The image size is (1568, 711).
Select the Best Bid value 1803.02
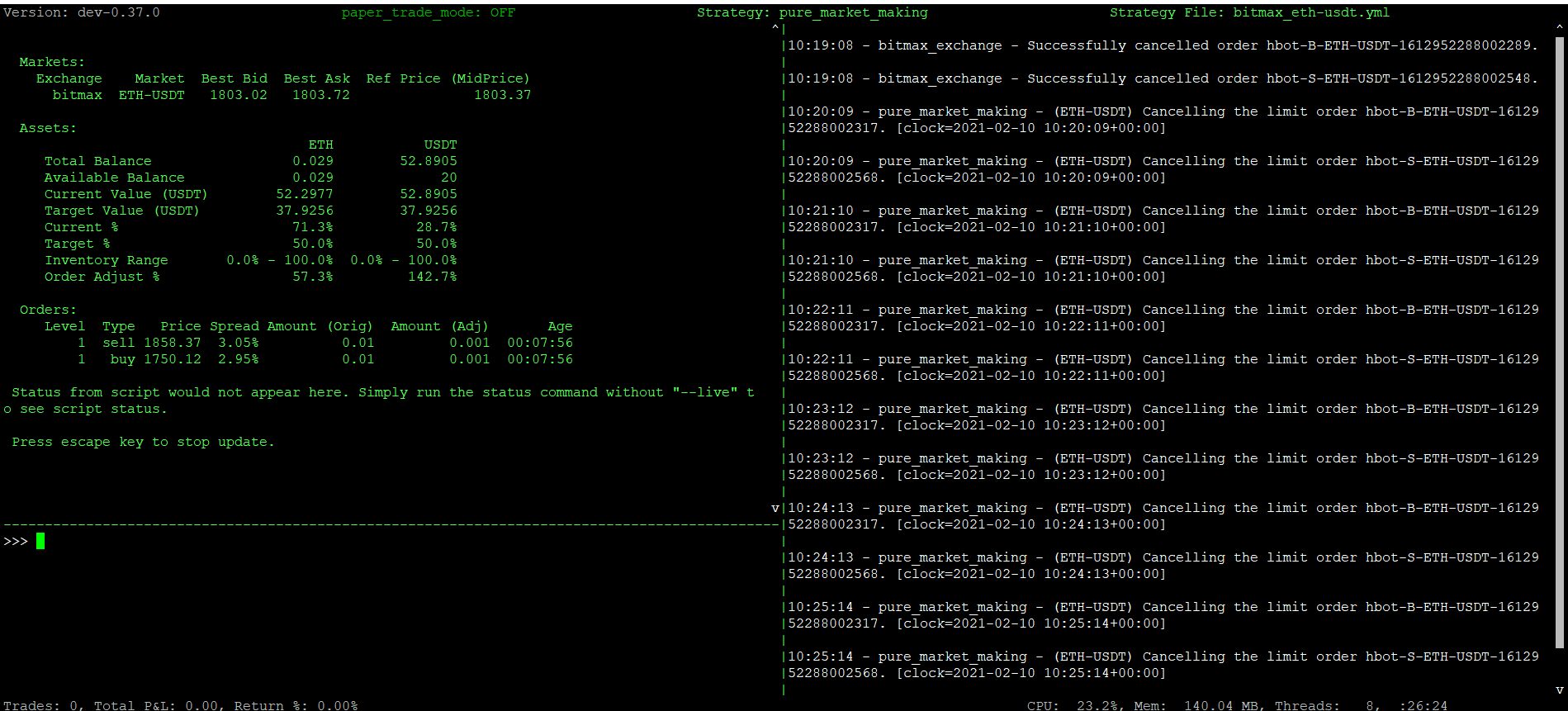(239, 95)
